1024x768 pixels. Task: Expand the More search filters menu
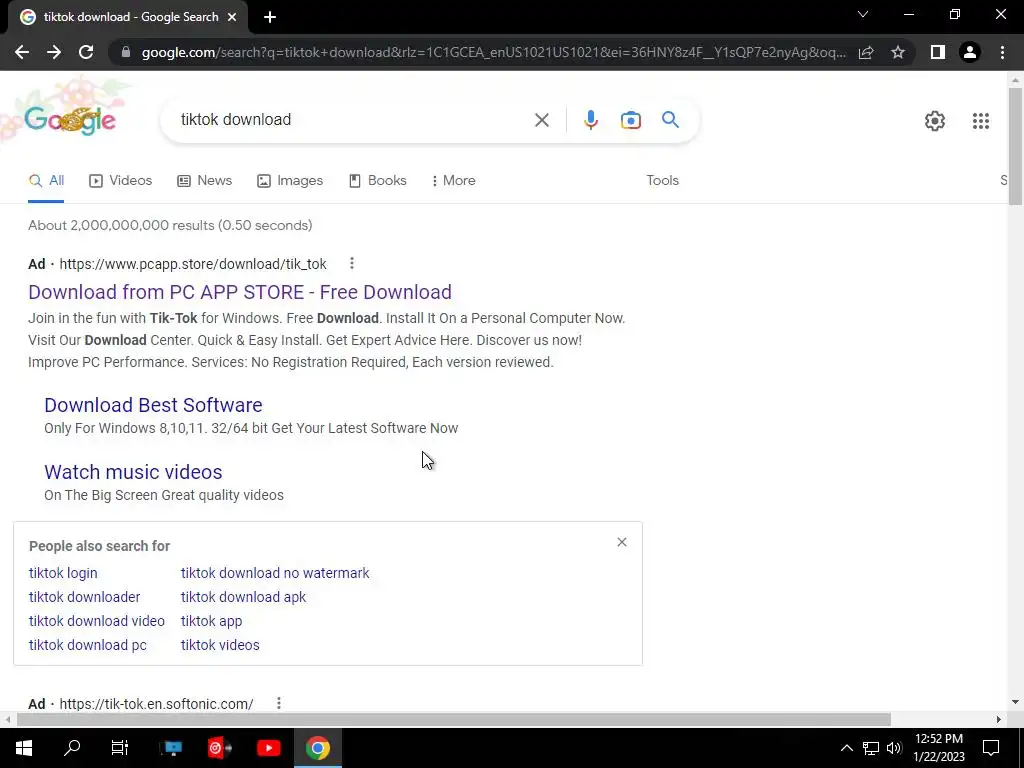[x=454, y=181]
